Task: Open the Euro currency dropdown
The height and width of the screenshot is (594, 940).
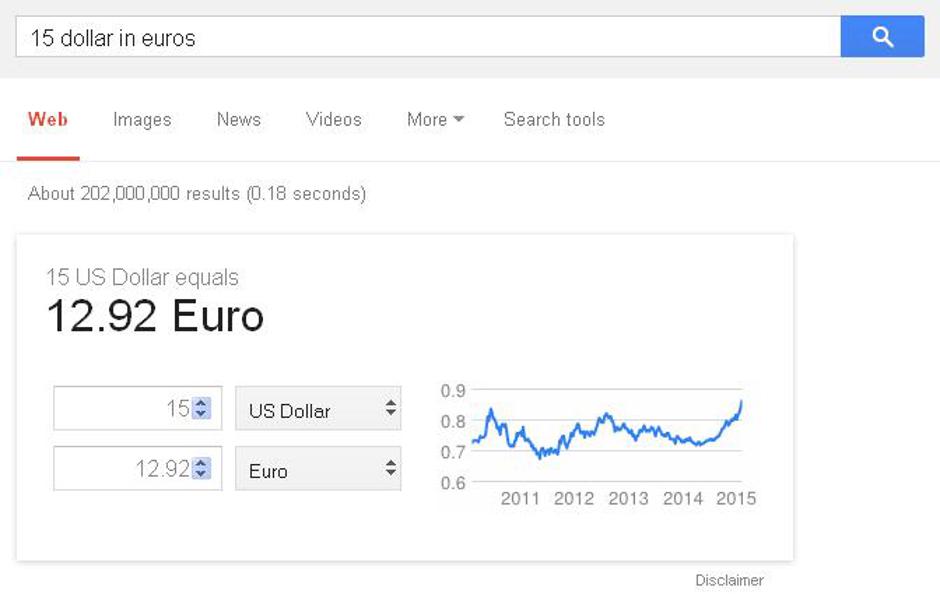Action: [x=318, y=469]
